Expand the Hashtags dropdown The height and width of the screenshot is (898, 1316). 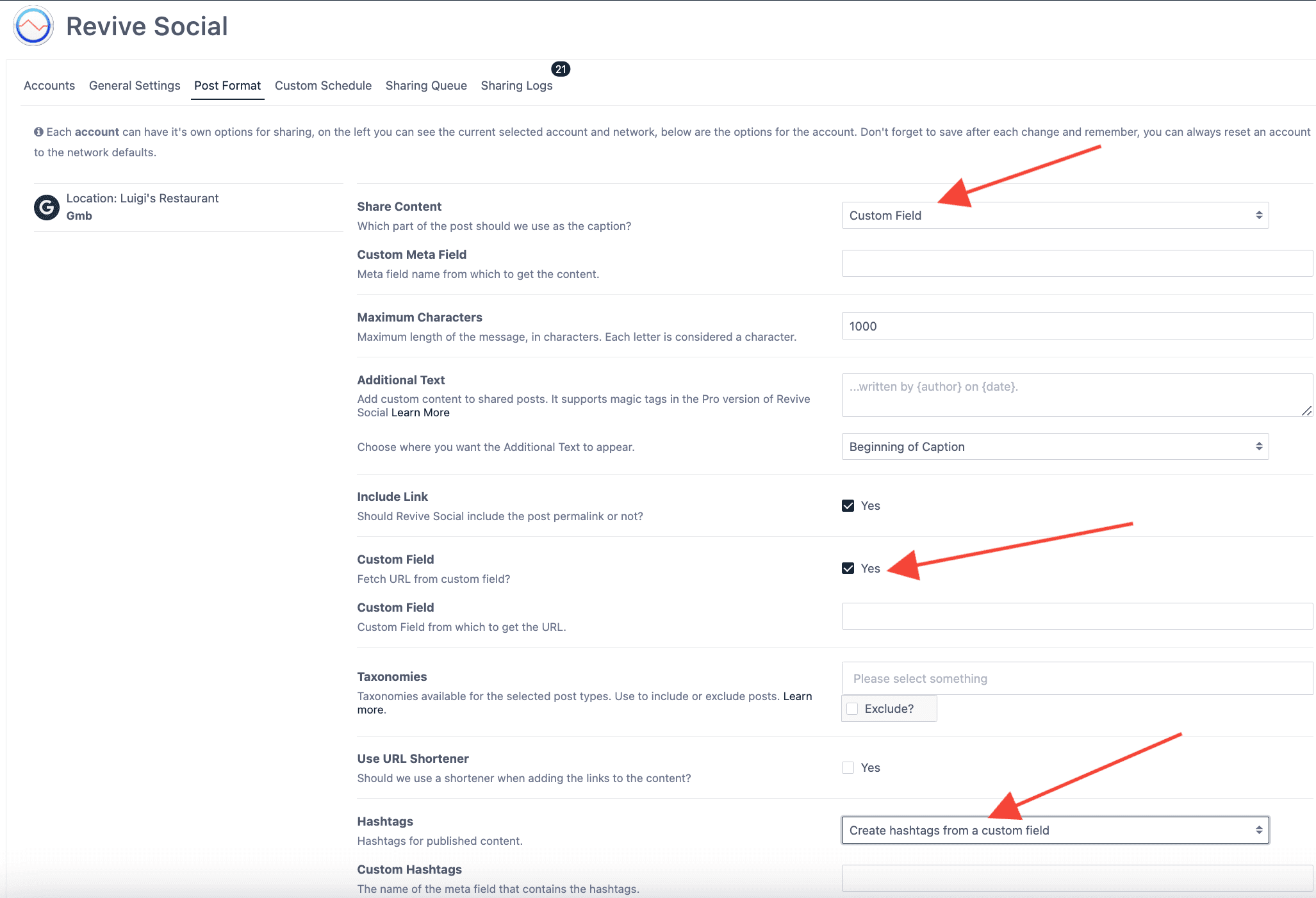pos(1055,831)
